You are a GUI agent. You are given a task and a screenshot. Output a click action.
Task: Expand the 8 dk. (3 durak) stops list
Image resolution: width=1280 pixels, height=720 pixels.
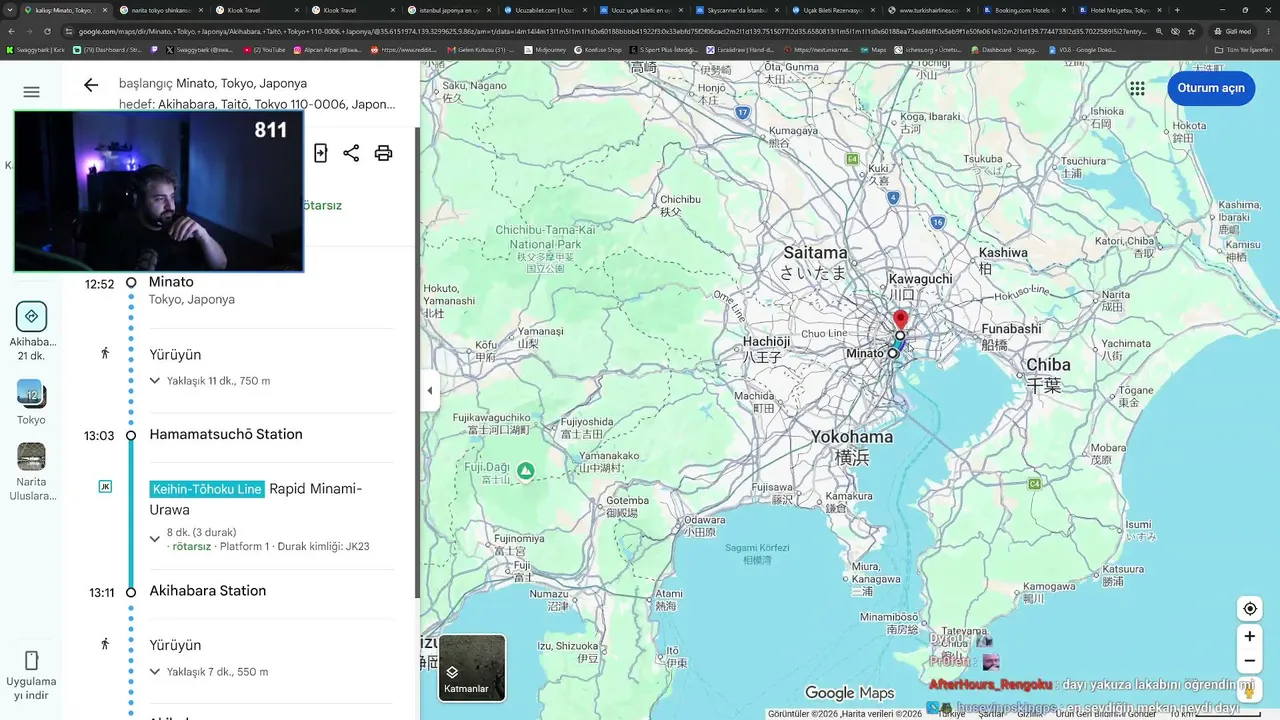155,539
